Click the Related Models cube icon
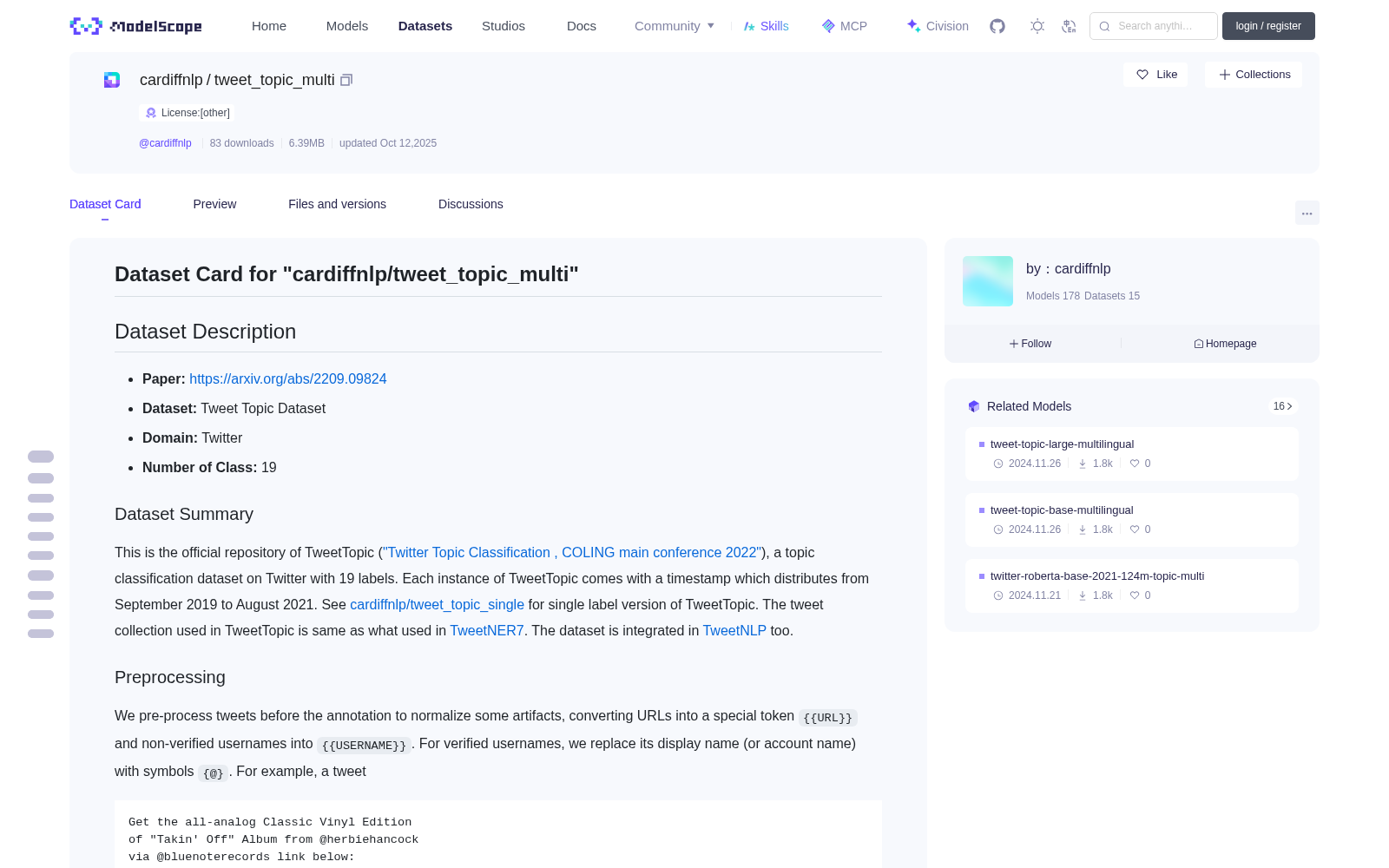The width and height of the screenshot is (1389, 868). (974, 406)
